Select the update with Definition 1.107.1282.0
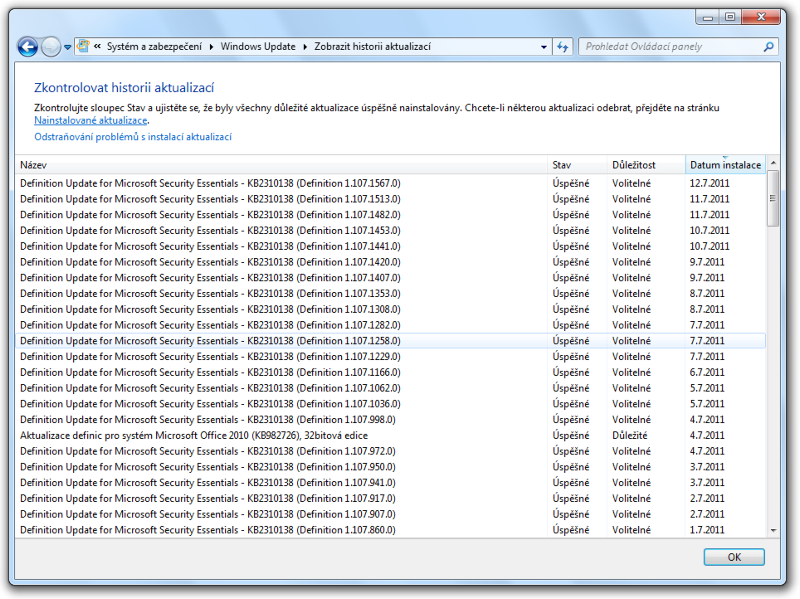Image resolution: width=800 pixels, height=599 pixels. [x=391, y=325]
